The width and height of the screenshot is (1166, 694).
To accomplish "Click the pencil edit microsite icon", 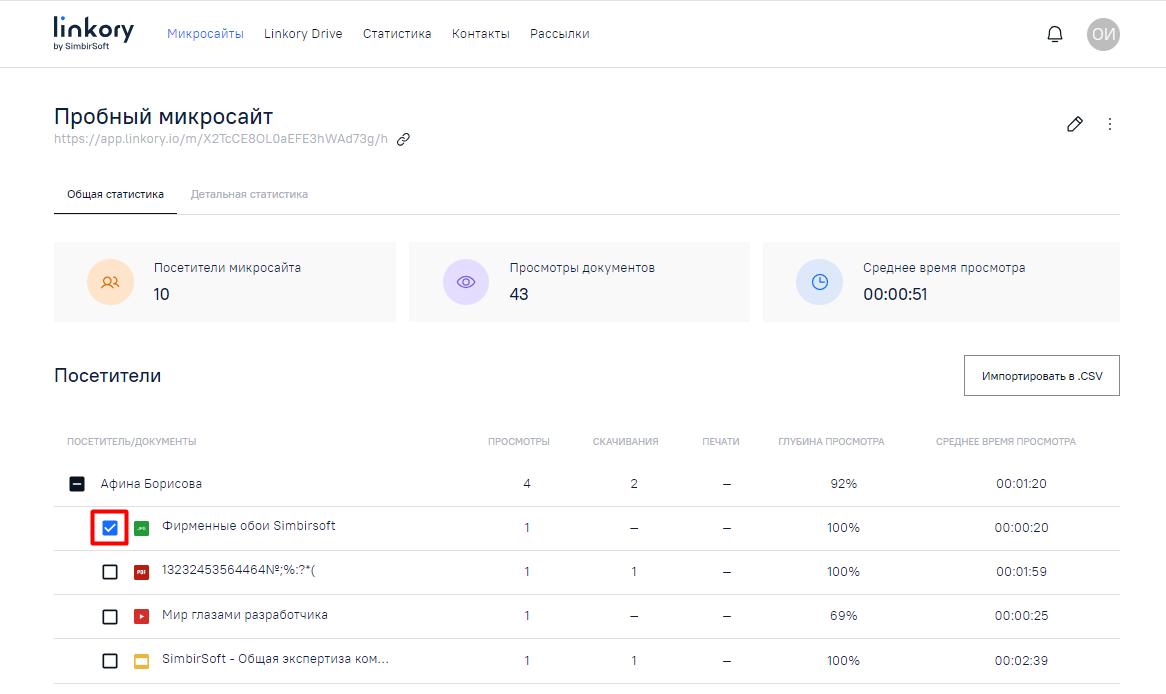I will pyautogui.click(x=1075, y=124).
